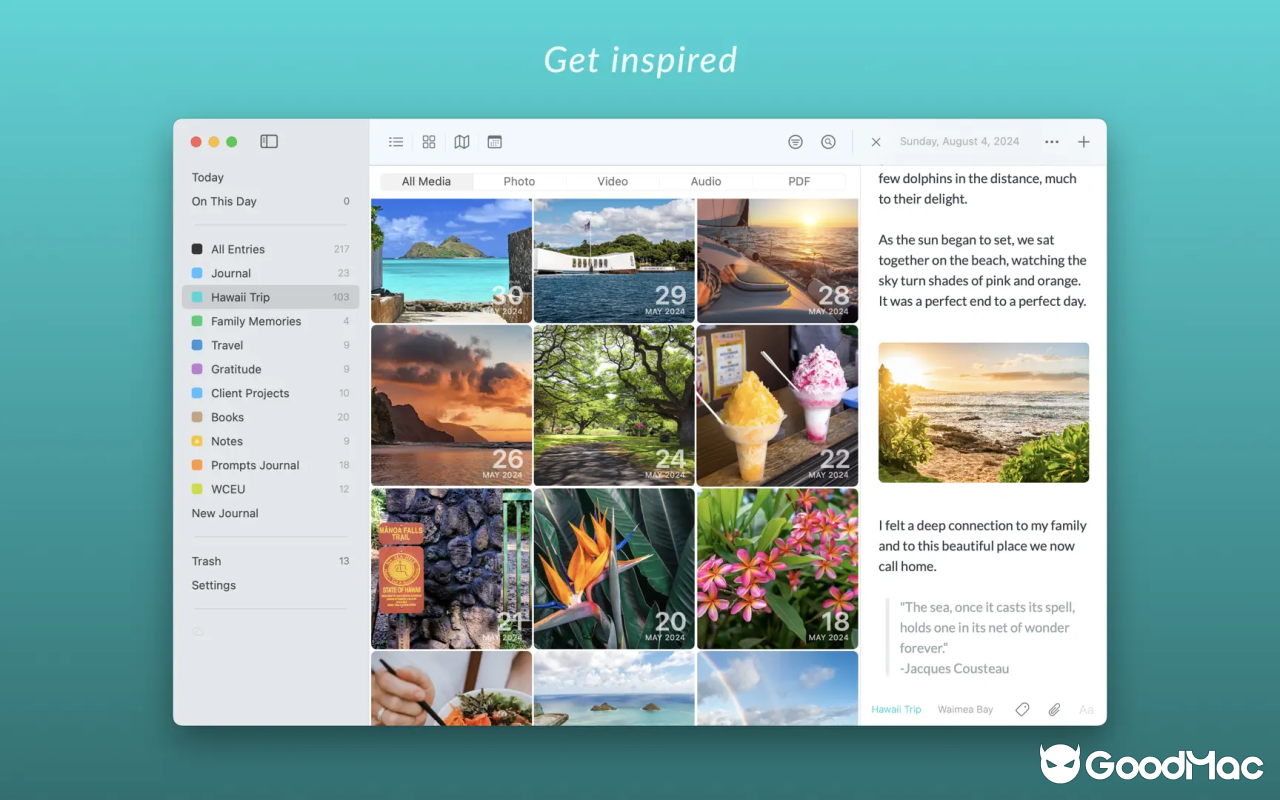The image size is (1280, 800).
Task: Open the map view icon
Action: tap(462, 142)
